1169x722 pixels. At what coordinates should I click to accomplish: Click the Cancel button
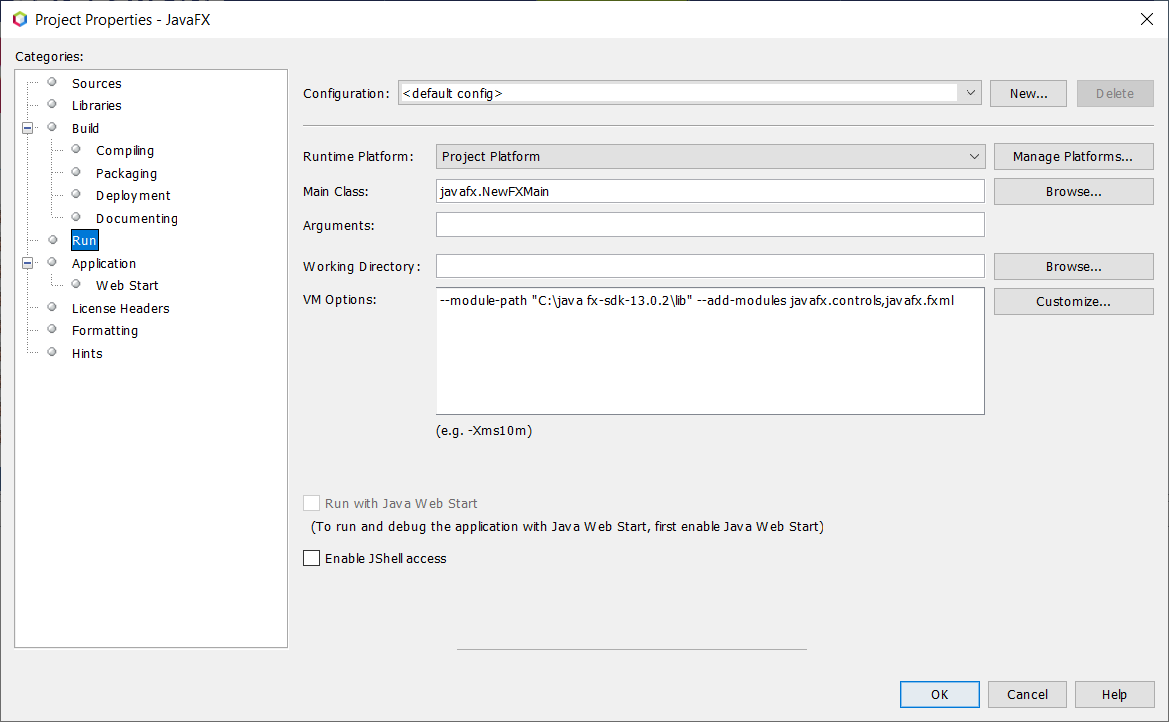coord(1027,694)
